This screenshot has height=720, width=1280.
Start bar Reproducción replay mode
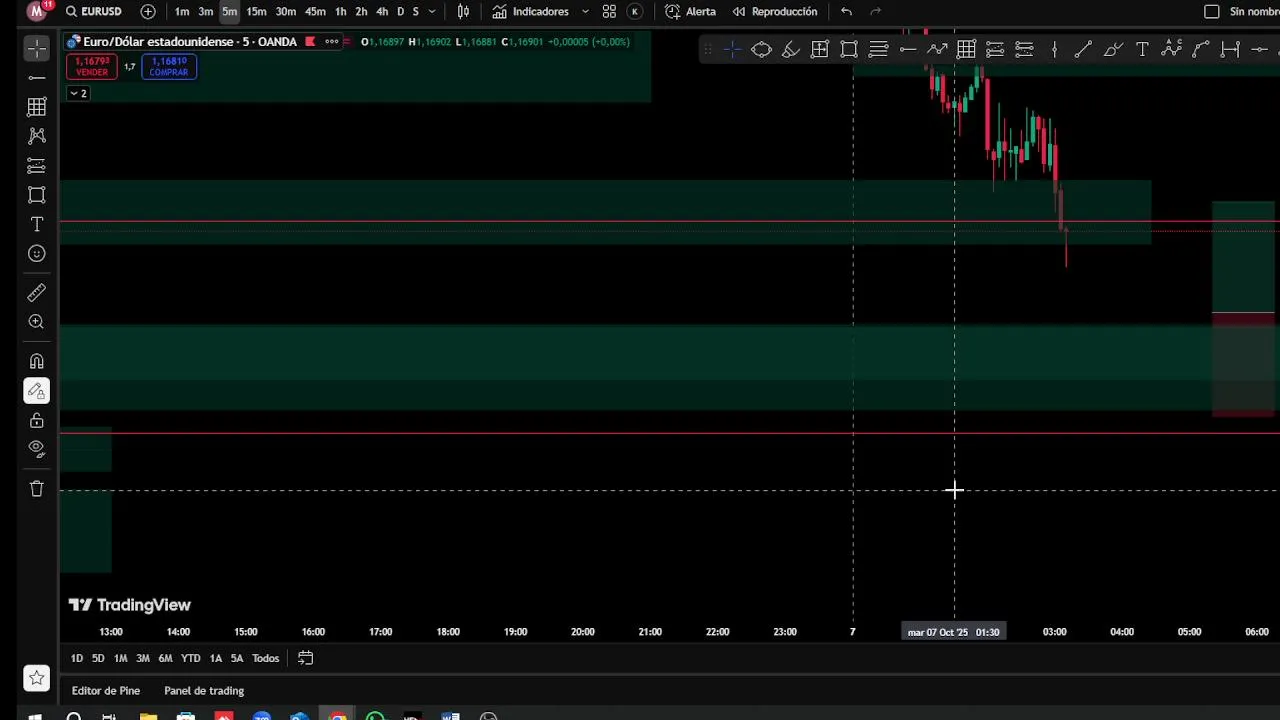click(x=775, y=12)
